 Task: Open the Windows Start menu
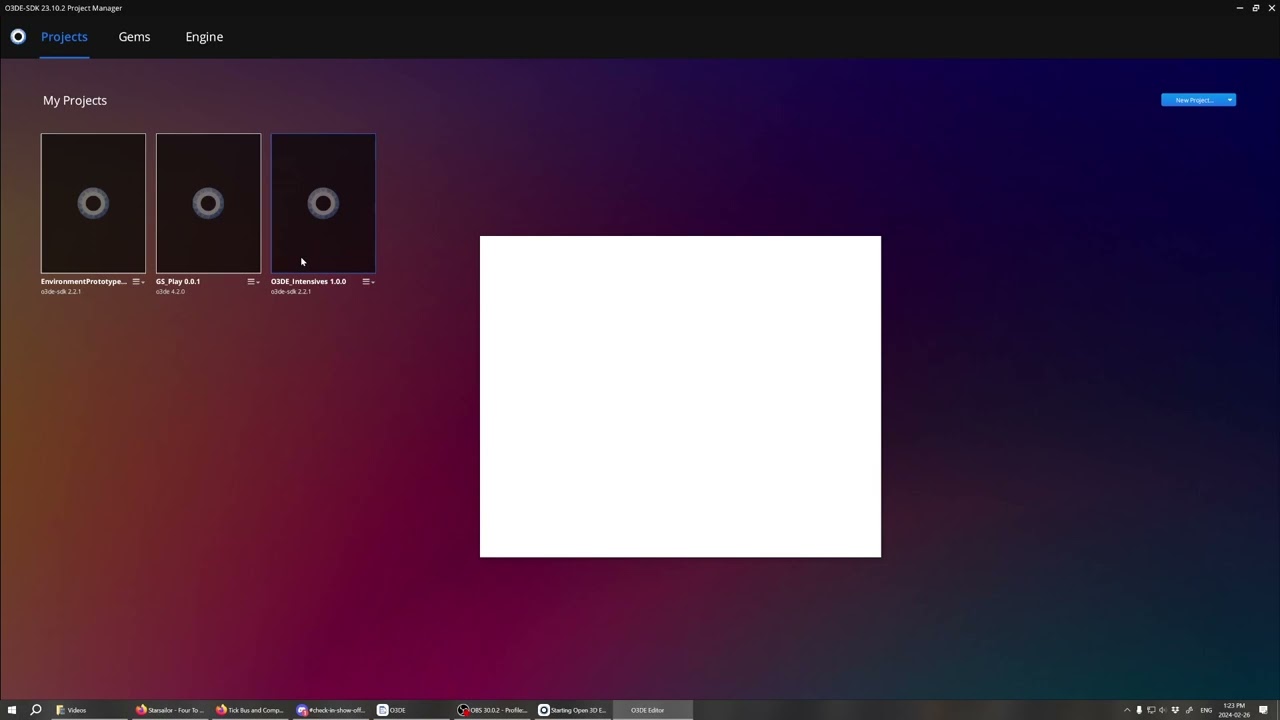(12, 710)
